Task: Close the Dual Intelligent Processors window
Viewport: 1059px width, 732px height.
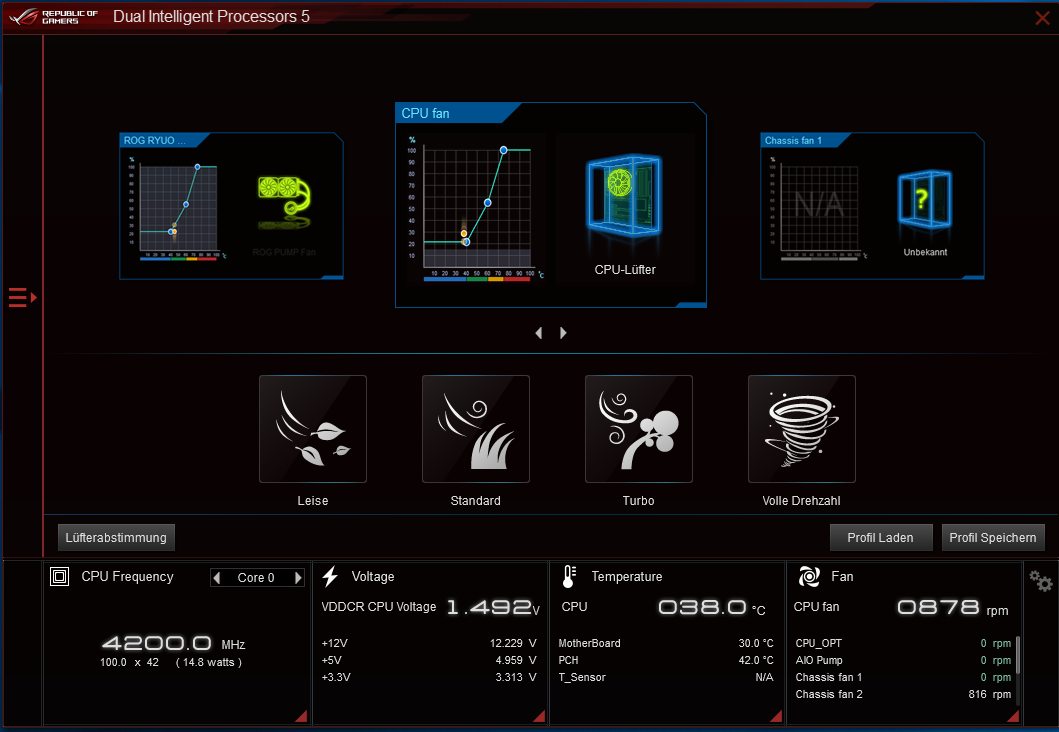Action: [x=1042, y=18]
